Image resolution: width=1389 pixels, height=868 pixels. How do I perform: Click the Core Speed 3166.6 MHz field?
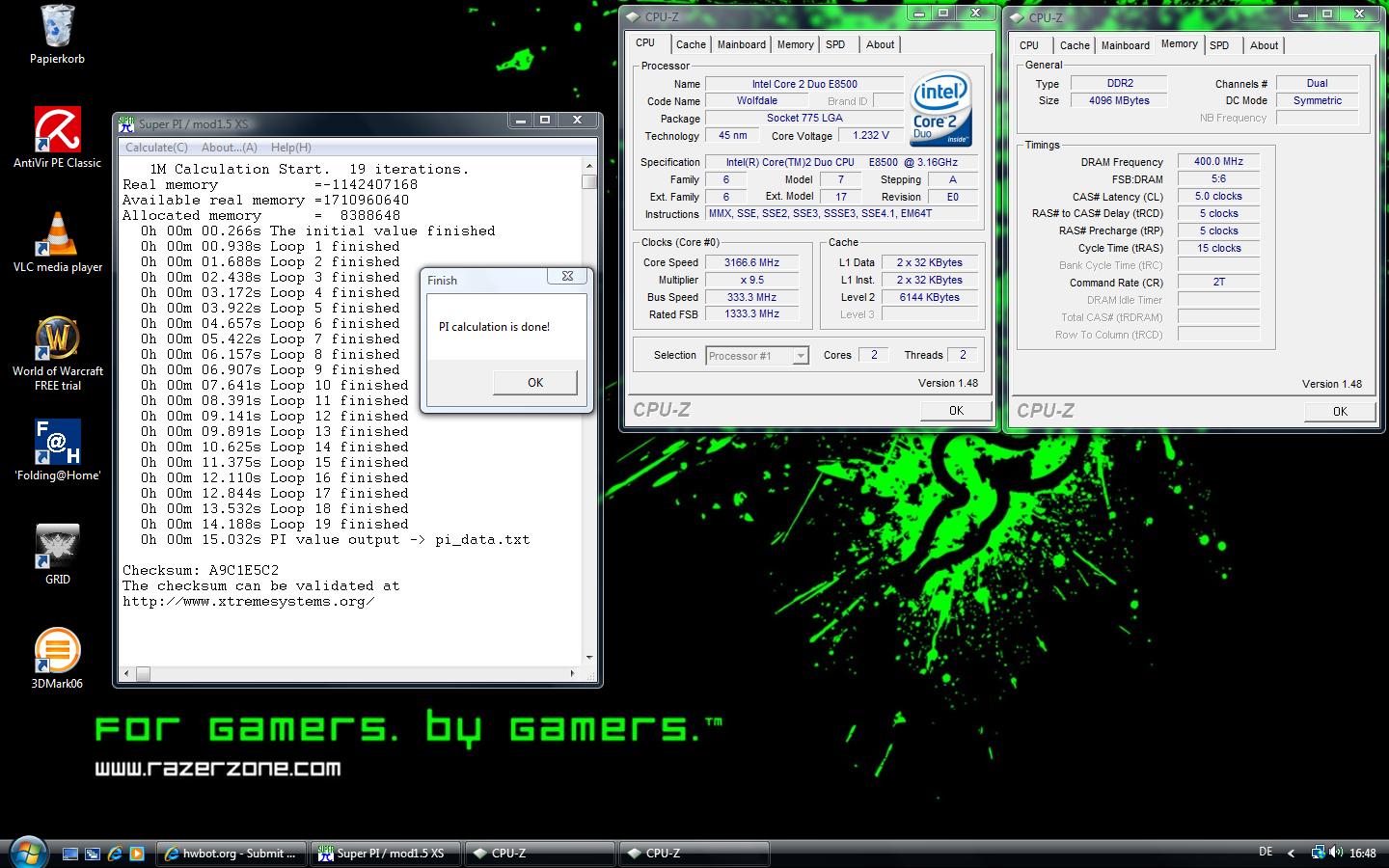(751, 262)
